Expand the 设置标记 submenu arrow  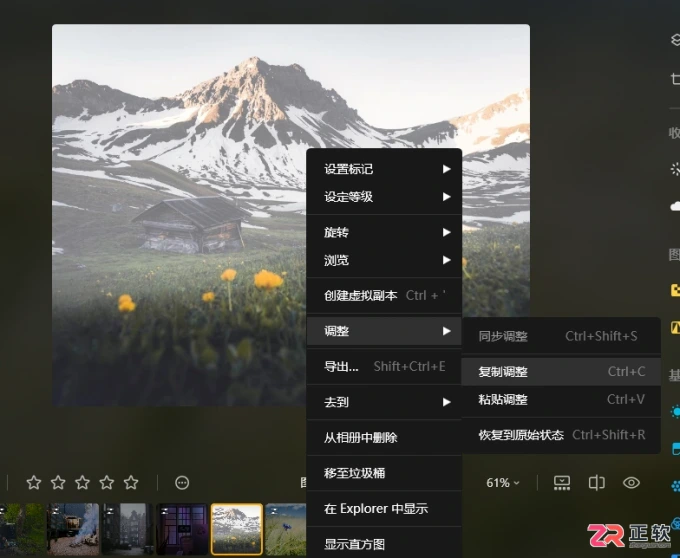pos(447,169)
